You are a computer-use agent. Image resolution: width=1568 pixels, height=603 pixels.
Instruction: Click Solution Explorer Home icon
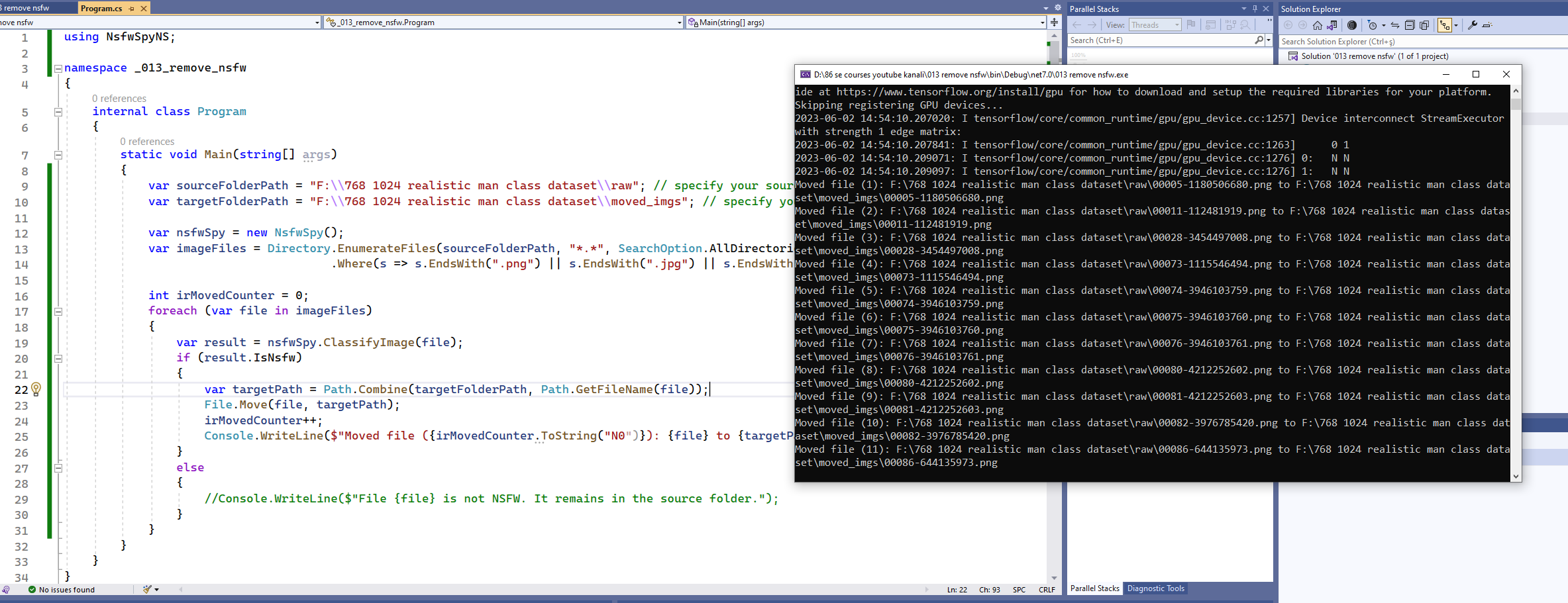[1318, 25]
